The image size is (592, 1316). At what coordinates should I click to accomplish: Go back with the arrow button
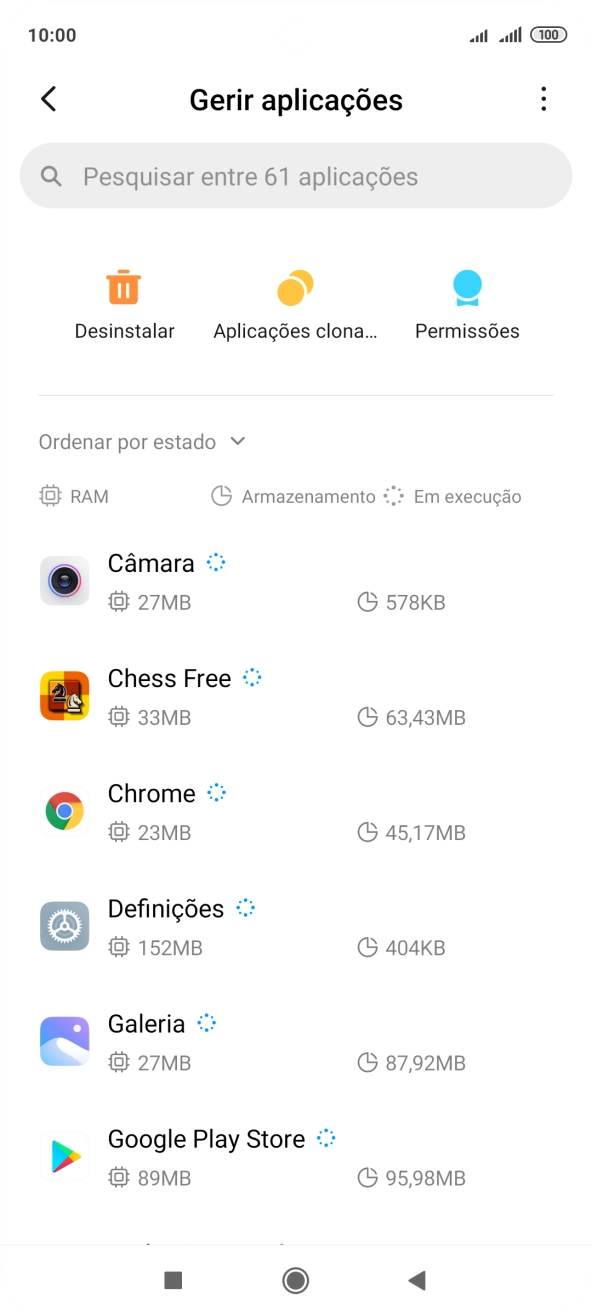pyautogui.click(x=48, y=99)
